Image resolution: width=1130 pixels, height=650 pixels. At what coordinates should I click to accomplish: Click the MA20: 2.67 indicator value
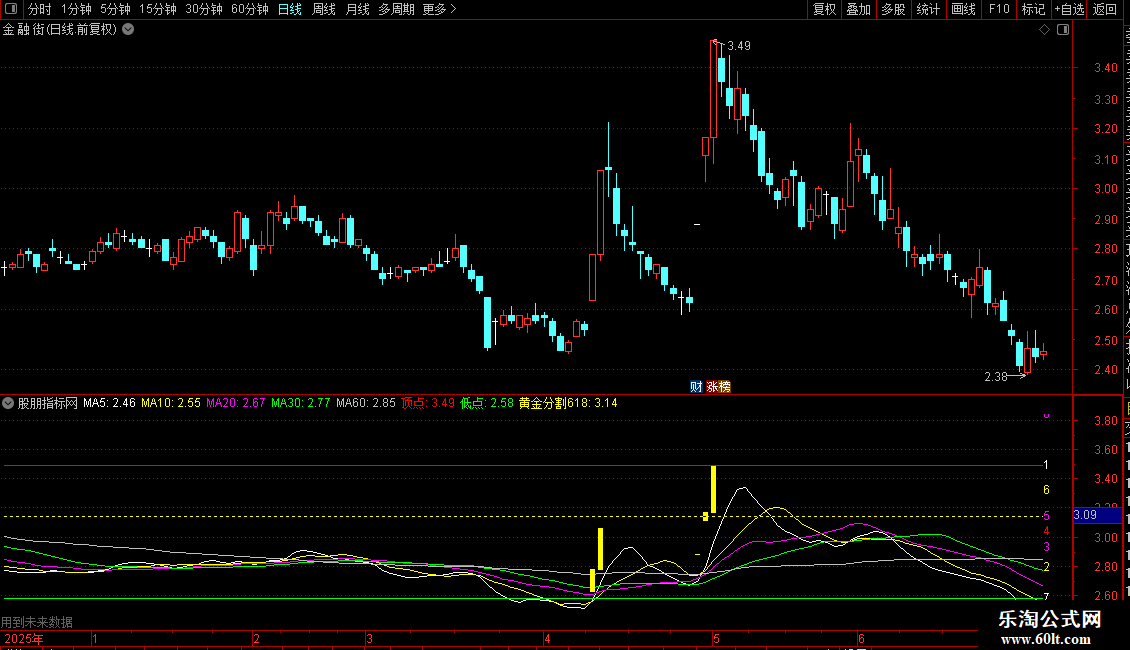point(236,403)
